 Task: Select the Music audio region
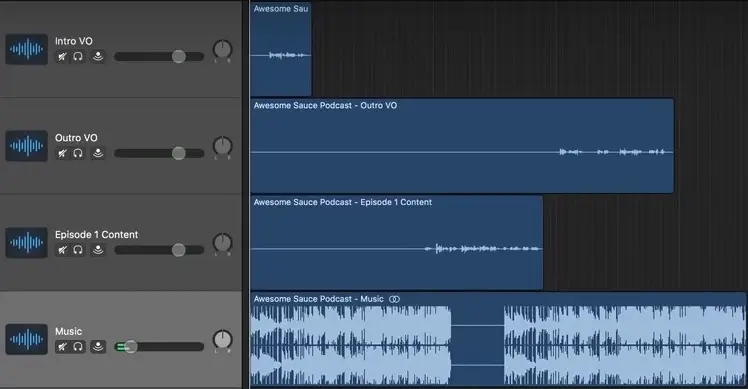tap(499, 339)
